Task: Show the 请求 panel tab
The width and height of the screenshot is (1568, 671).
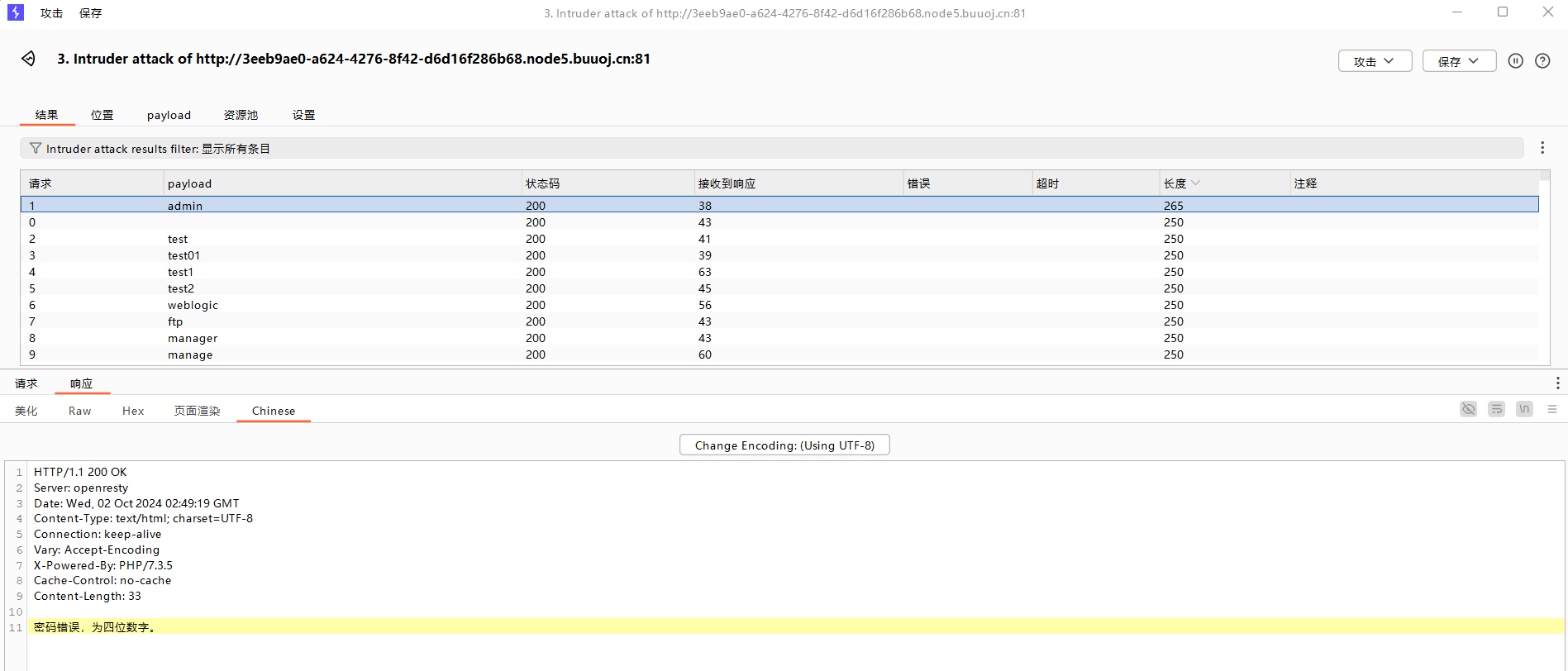Action: (26, 383)
